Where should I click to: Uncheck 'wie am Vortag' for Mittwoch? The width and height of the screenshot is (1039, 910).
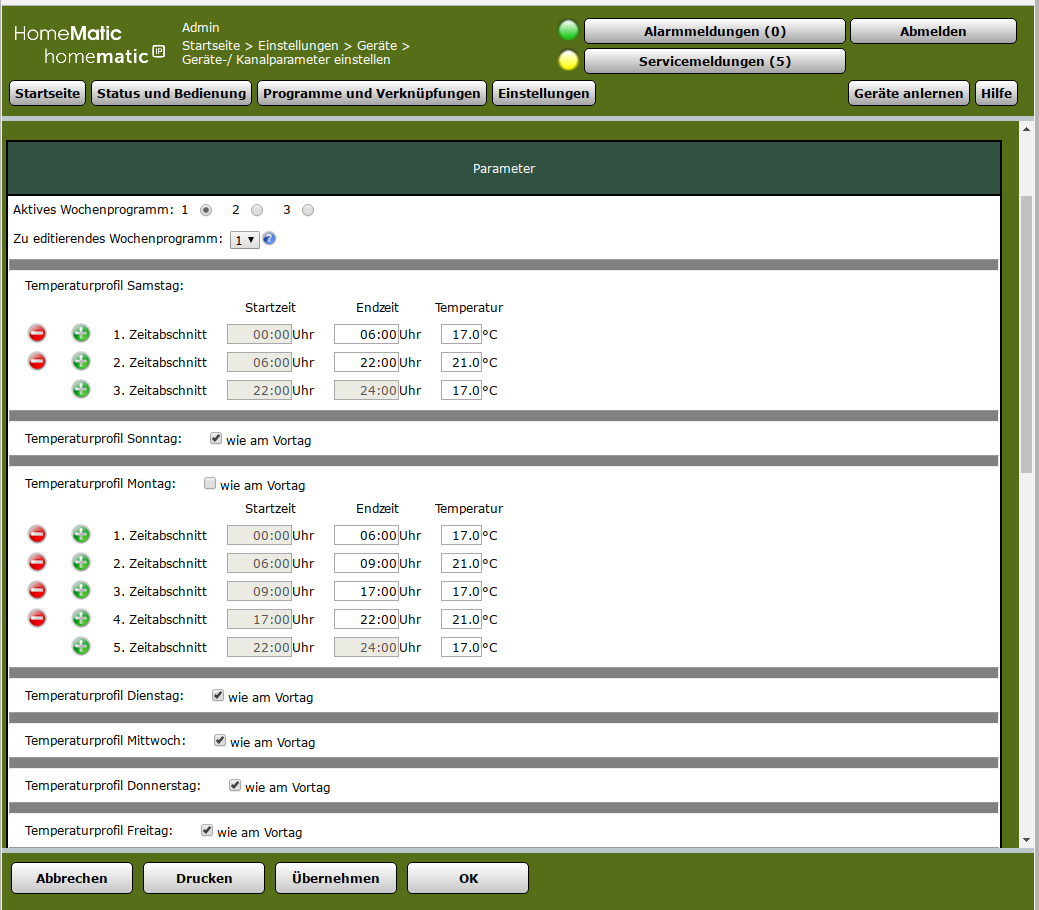click(x=220, y=740)
